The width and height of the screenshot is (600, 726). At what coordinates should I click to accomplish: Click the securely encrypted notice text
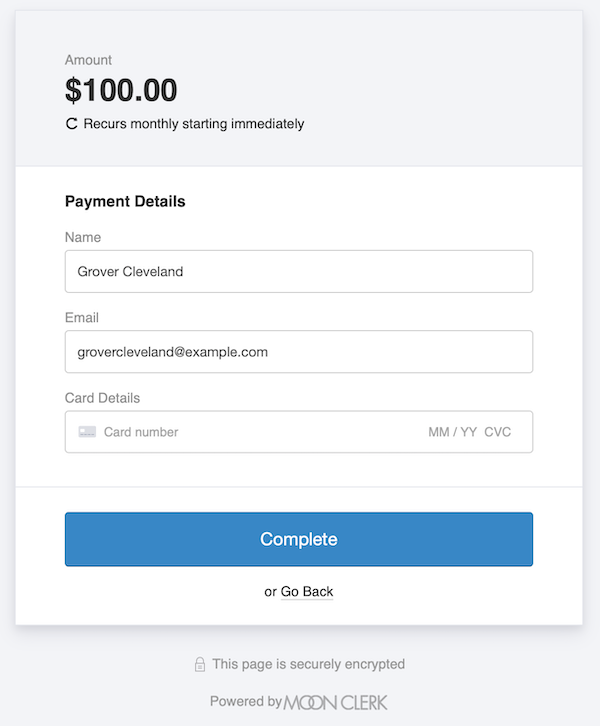click(x=308, y=664)
